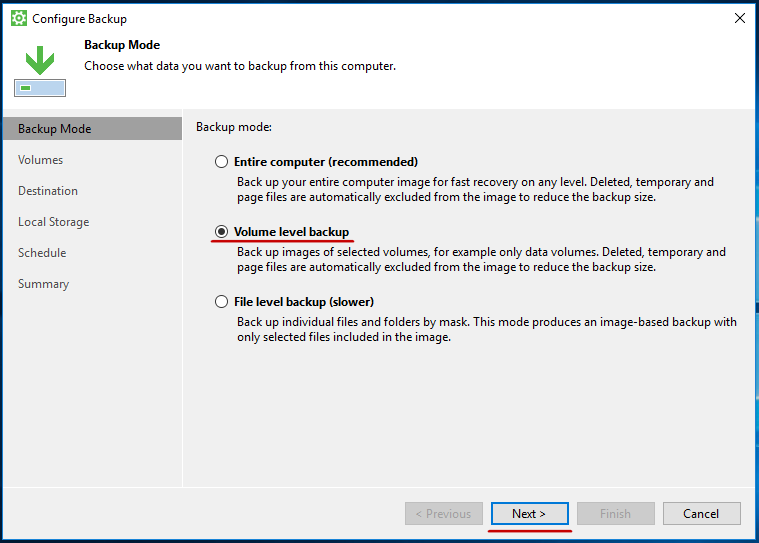Click the Finish button

(616, 513)
